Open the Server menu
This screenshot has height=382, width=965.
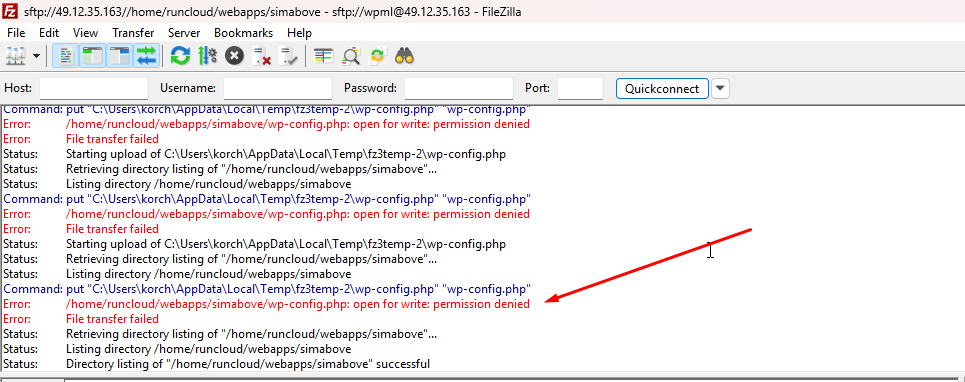click(x=184, y=33)
